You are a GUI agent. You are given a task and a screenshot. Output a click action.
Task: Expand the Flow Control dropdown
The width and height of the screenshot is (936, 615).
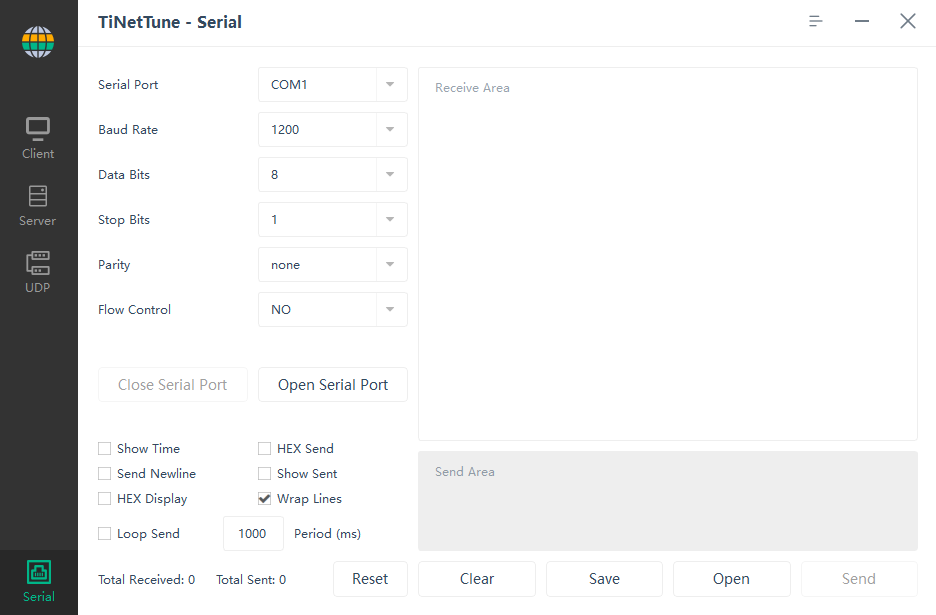click(332, 309)
